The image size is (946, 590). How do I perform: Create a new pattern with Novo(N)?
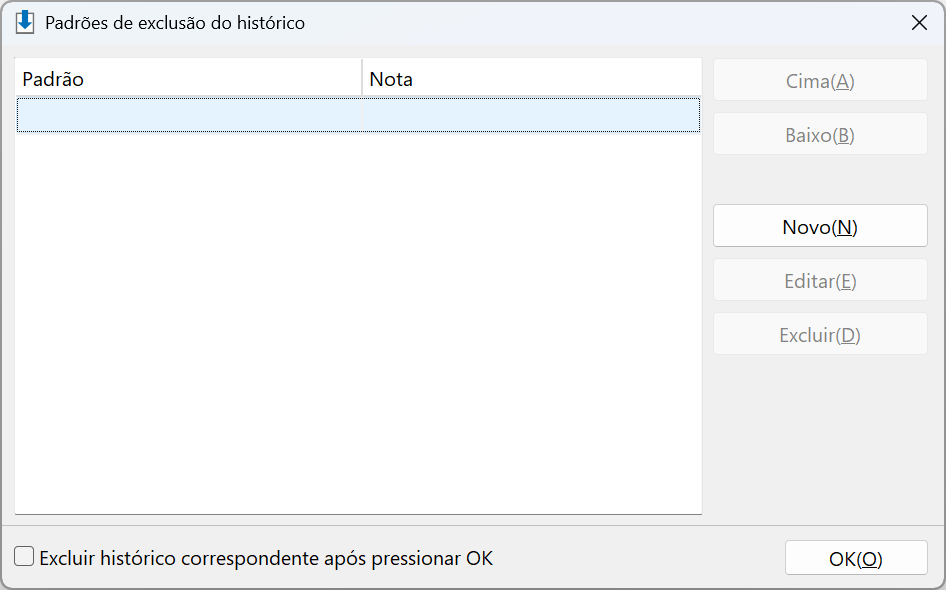[820, 226]
